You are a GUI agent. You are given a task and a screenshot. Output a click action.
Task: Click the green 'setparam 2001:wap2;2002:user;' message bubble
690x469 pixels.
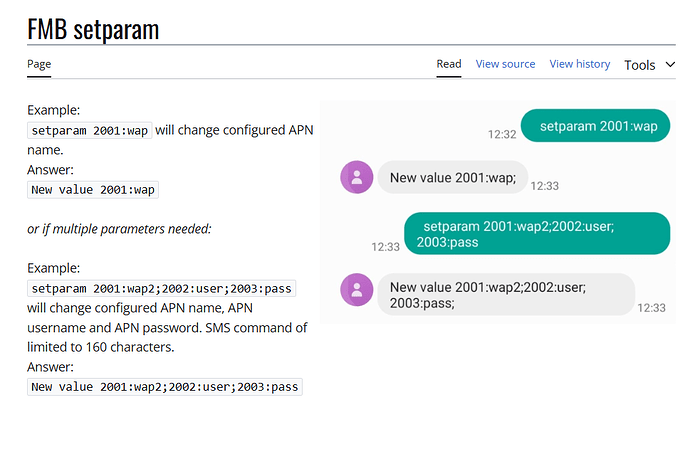point(537,234)
